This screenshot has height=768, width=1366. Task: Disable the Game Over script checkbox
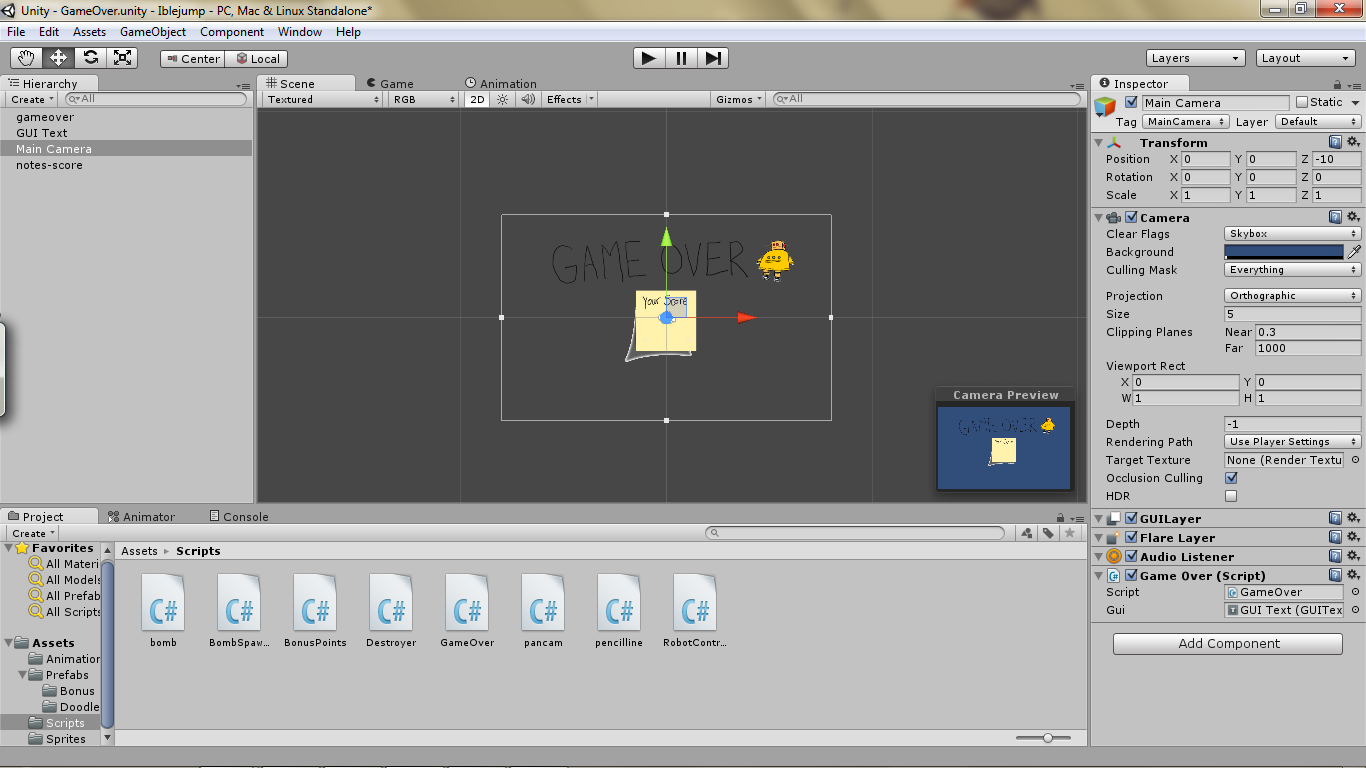(1131, 575)
